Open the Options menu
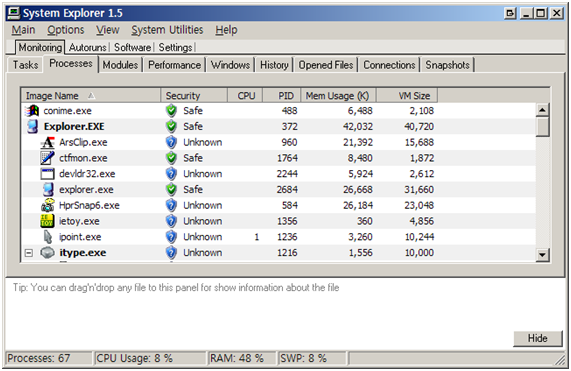The image size is (571, 371). [66, 30]
